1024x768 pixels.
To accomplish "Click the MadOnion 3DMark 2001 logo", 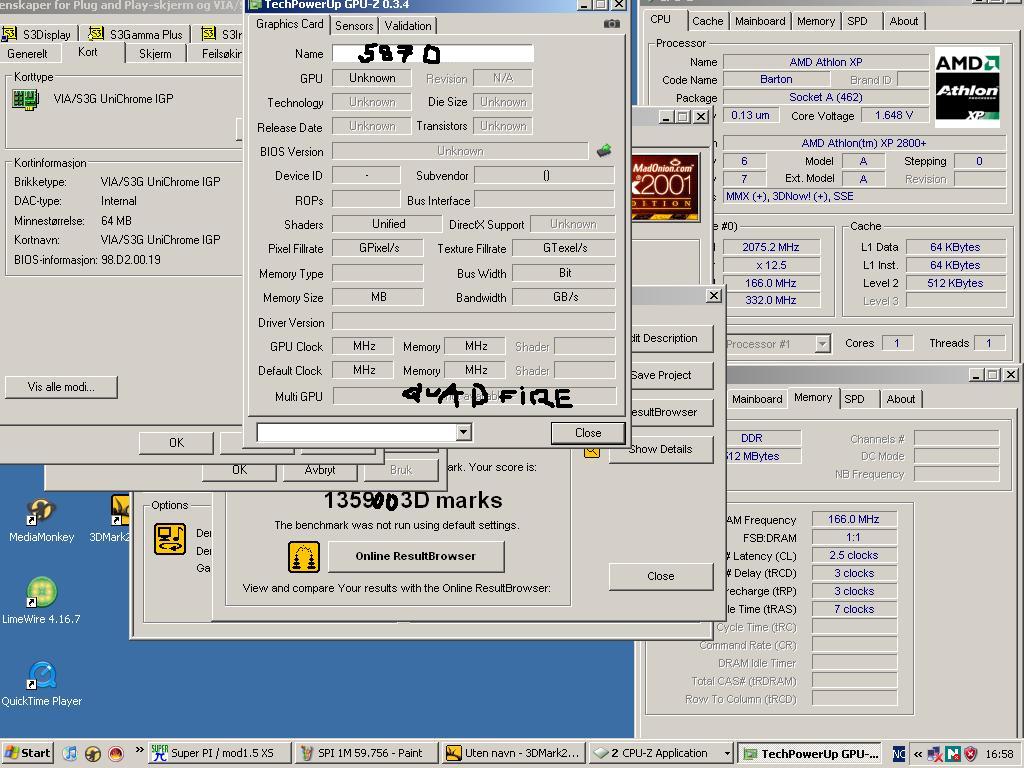I will (x=665, y=187).
